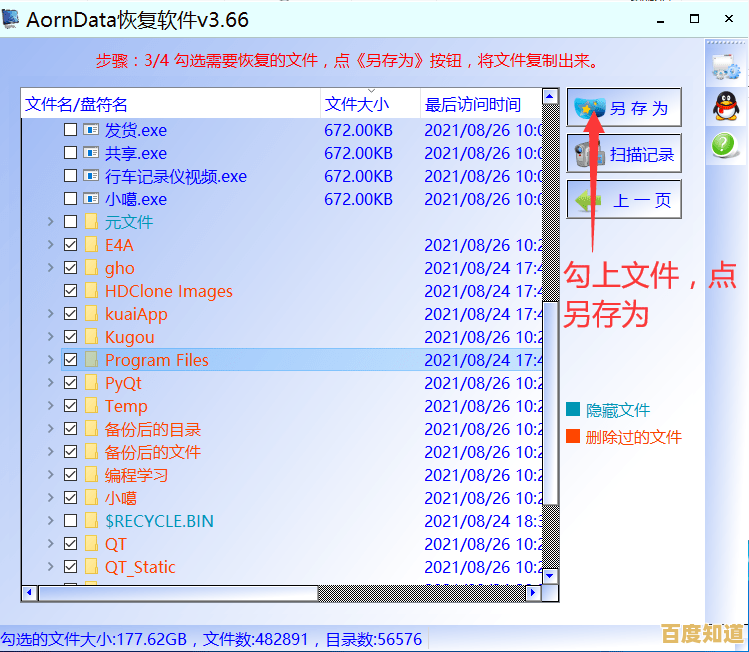This screenshot has height=652, width=749.
Task: Click the QQ penguin contact icon
Action: (726, 106)
